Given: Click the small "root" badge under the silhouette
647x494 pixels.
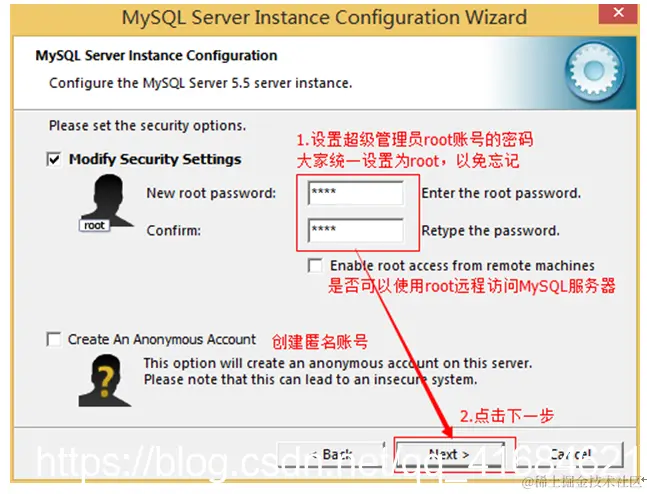Looking at the screenshot, I should coord(94,225).
